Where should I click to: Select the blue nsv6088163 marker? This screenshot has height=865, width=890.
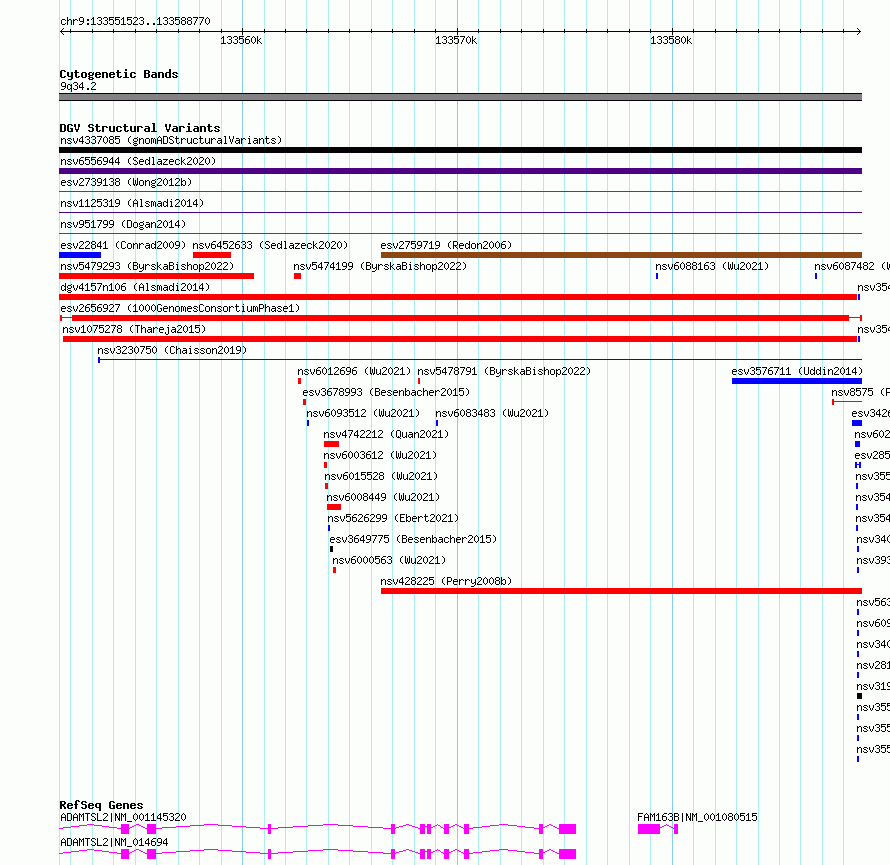coord(657,276)
